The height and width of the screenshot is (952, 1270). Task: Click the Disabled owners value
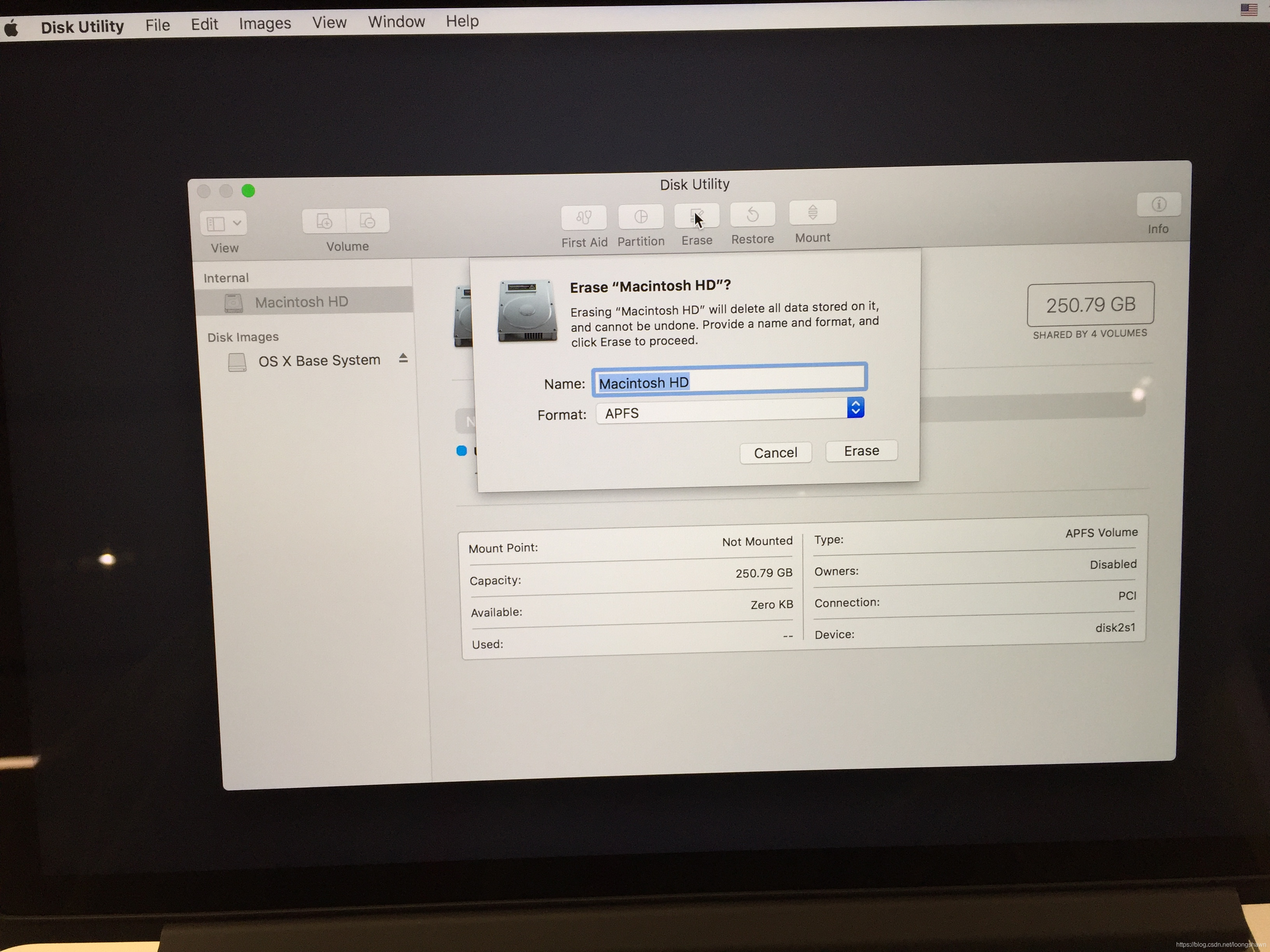[x=1113, y=564]
